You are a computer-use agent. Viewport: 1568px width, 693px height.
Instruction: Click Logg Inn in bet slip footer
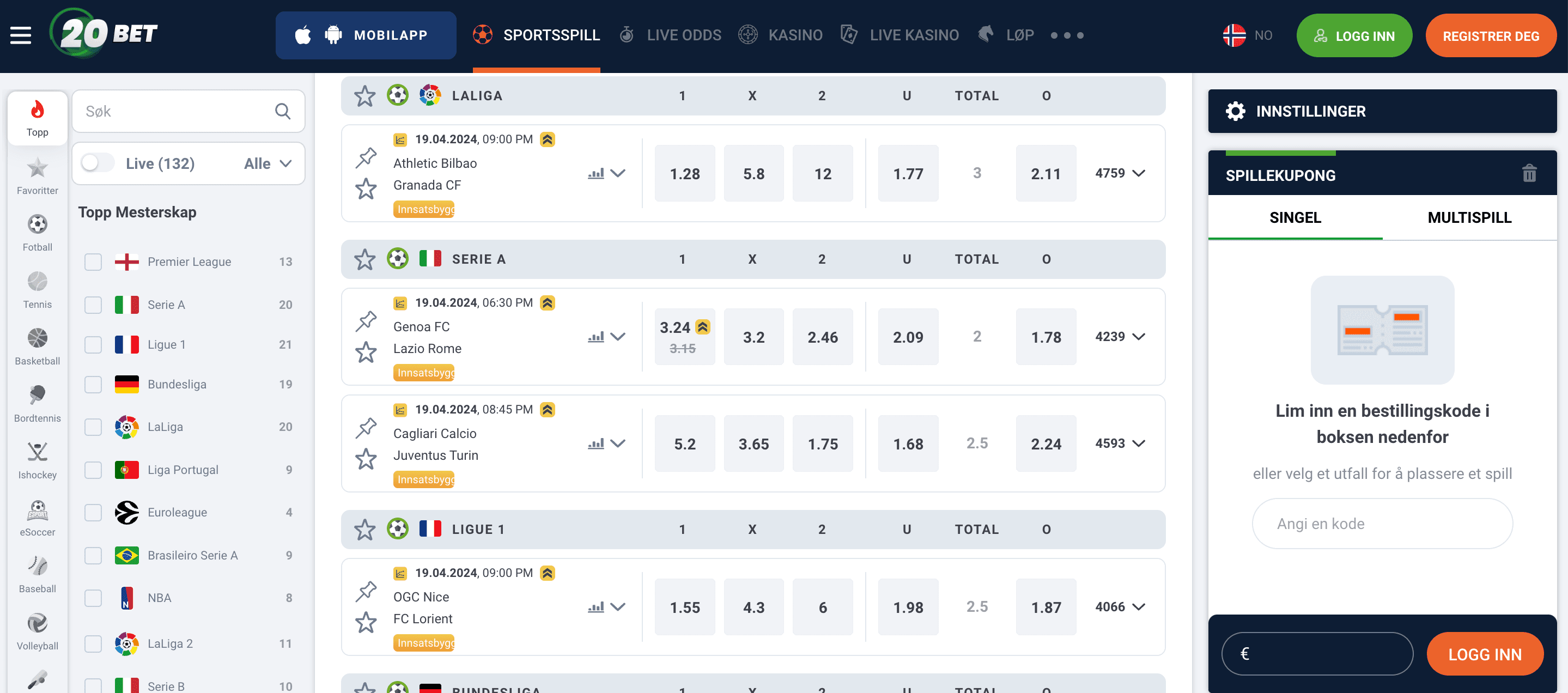(x=1485, y=654)
